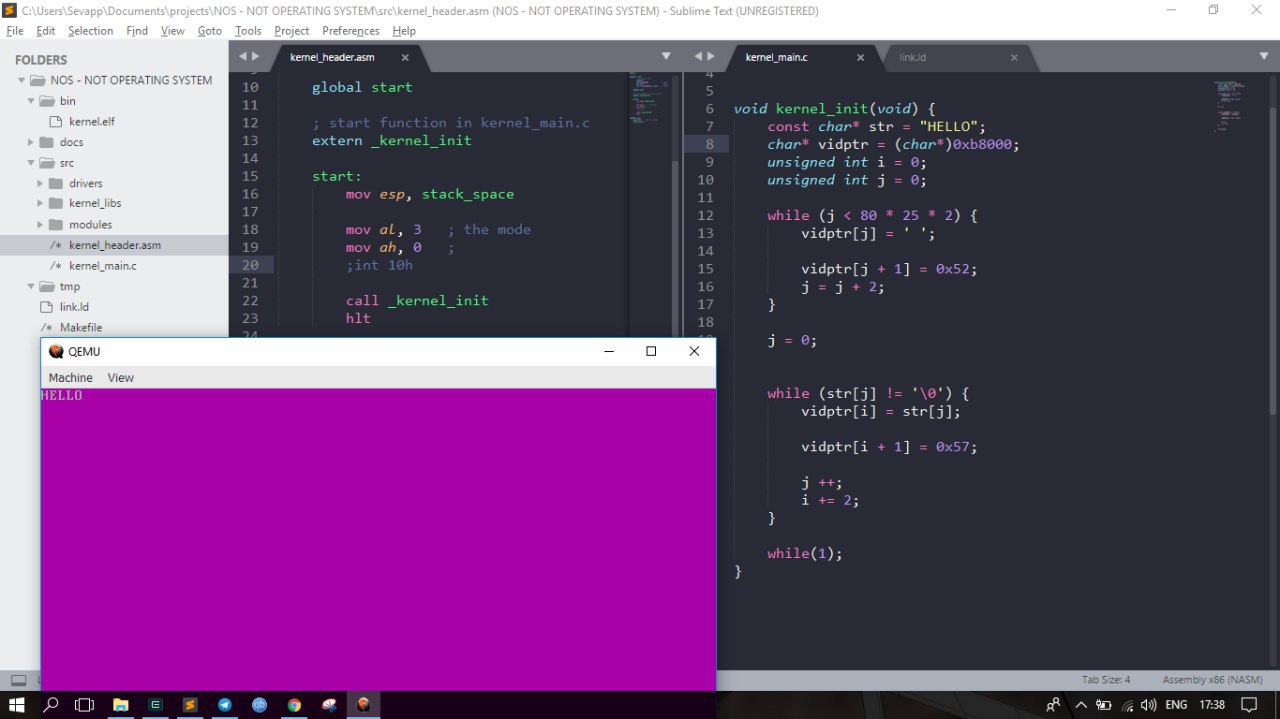This screenshot has height=719, width=1280.
Task: Open the Goto menu
Action: (210, 31)
